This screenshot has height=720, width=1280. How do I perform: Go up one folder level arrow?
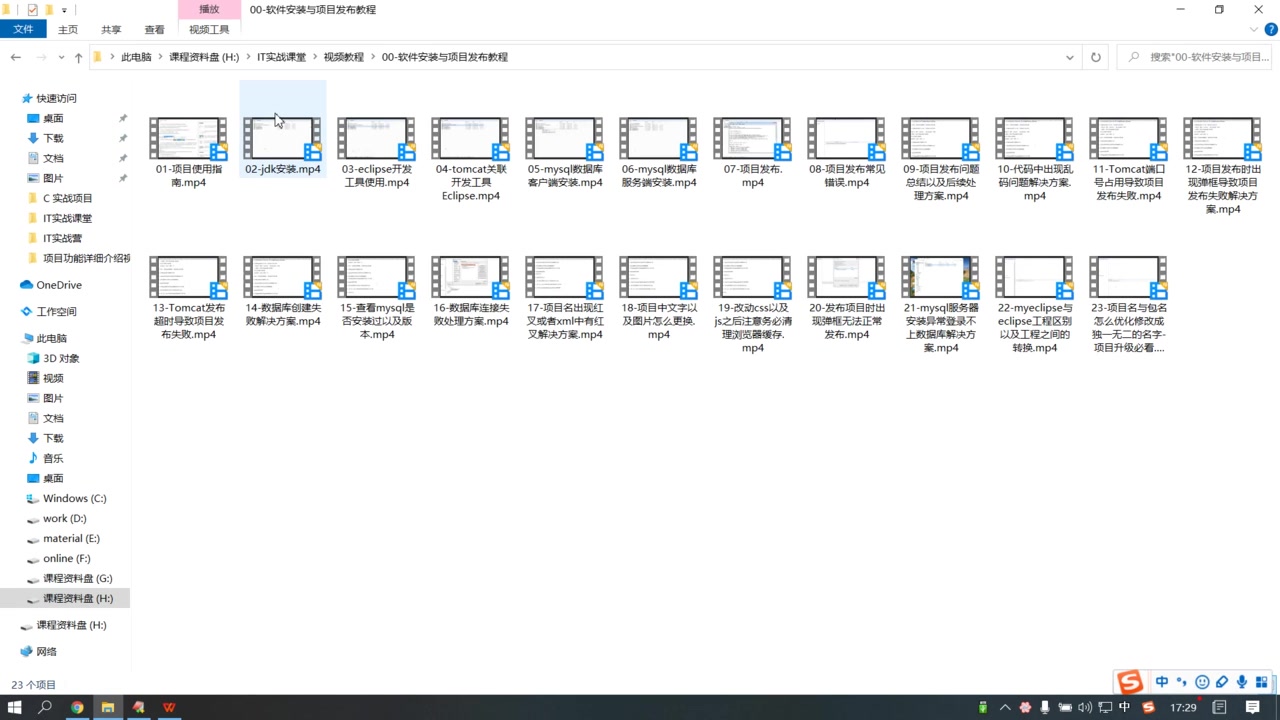tap(78, 57)
